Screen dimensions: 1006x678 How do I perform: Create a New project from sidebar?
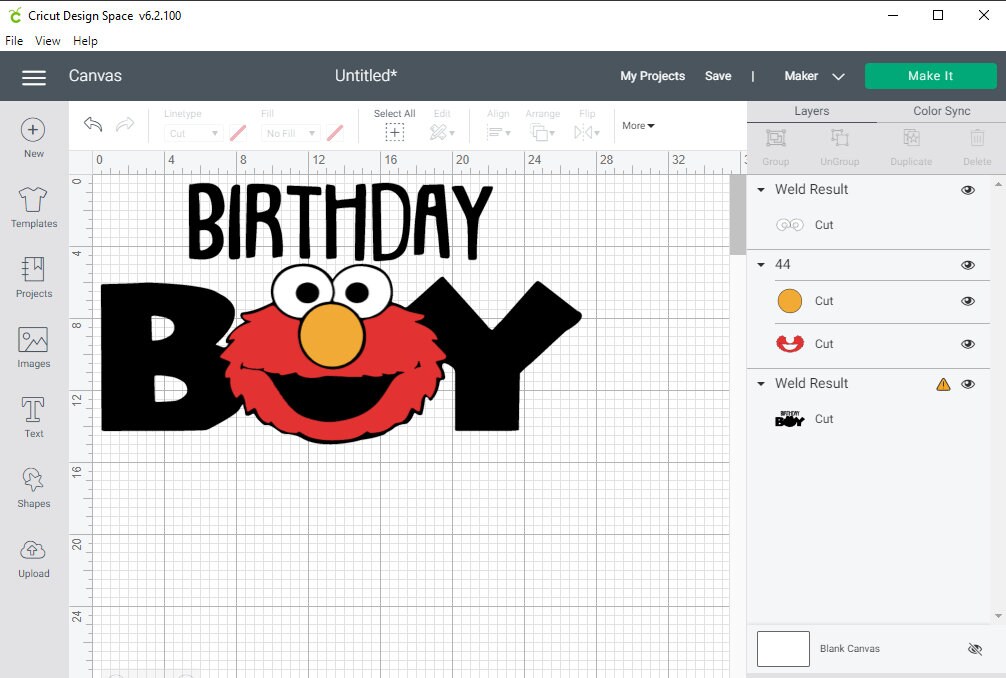(x=33, y=138)
